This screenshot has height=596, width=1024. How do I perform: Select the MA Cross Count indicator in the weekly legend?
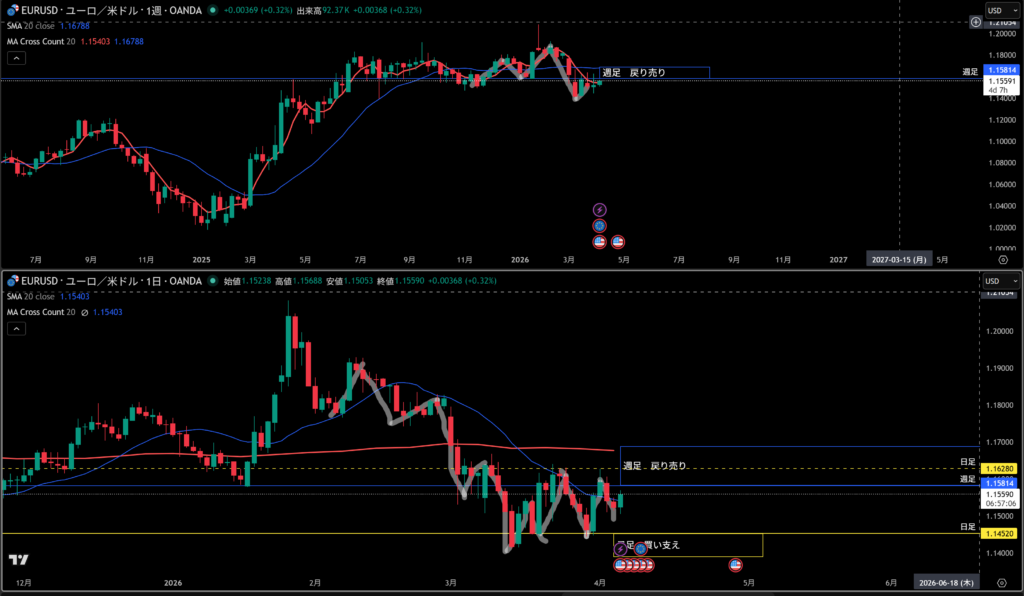(42, 41)
